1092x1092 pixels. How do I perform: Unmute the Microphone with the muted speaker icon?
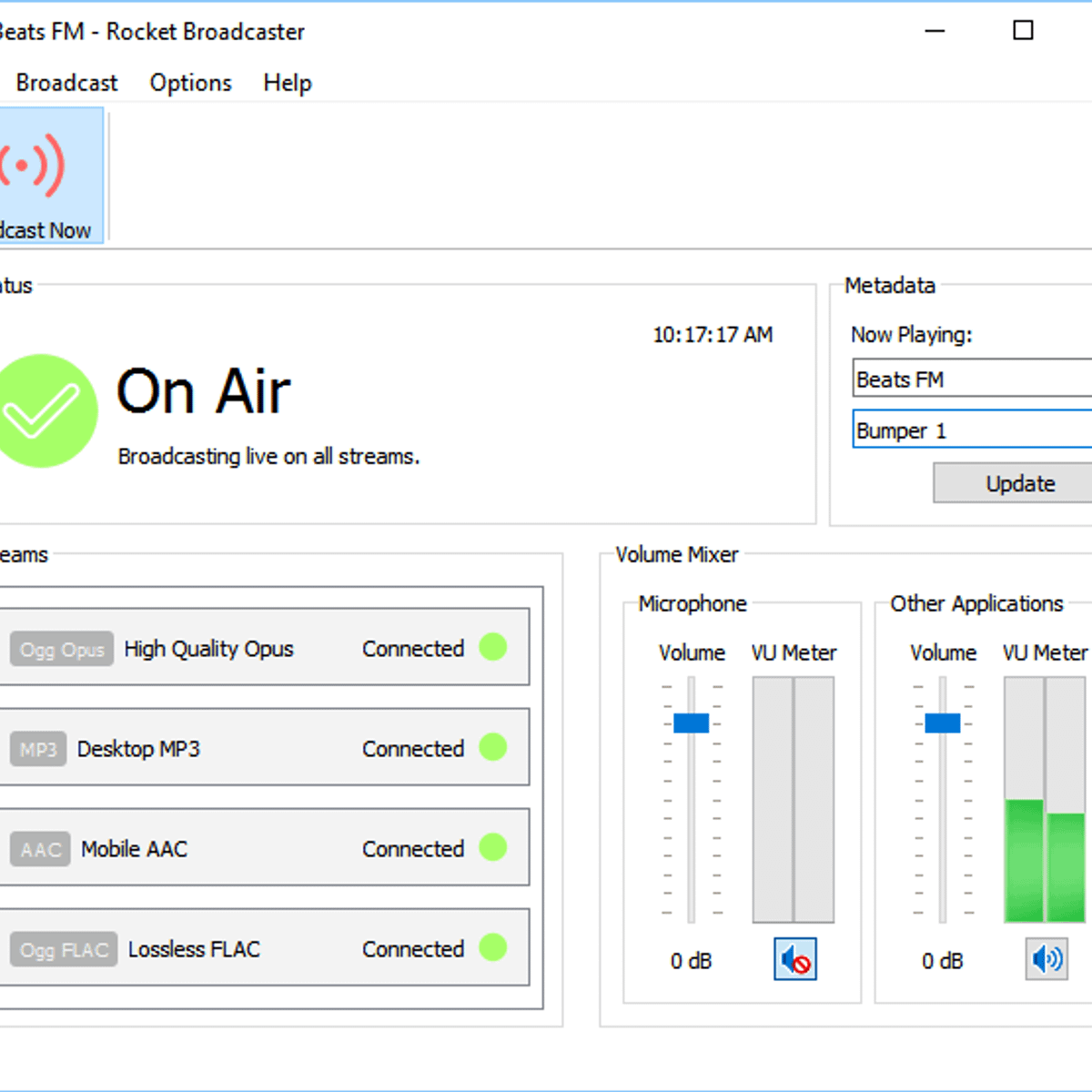794,959
